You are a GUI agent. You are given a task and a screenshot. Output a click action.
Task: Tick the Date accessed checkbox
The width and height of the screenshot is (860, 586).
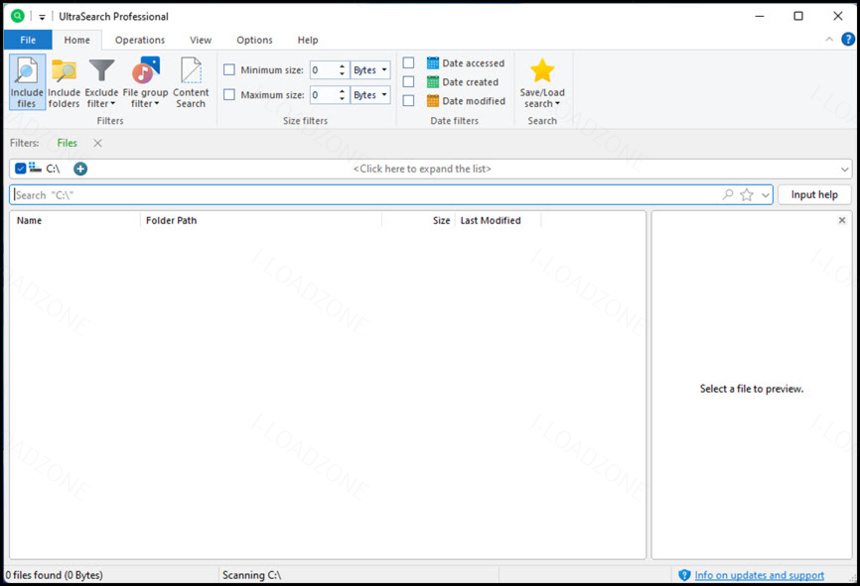408,63
